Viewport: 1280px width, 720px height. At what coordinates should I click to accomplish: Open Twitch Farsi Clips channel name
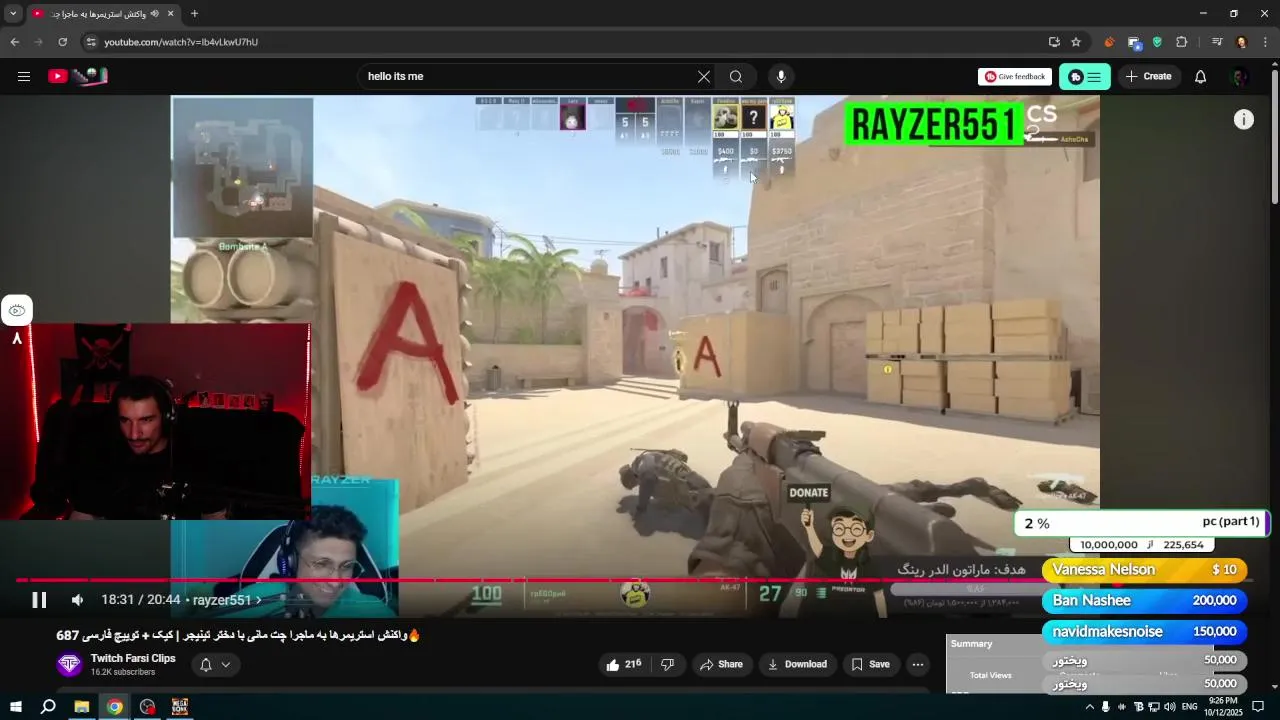tap(133, 658)
